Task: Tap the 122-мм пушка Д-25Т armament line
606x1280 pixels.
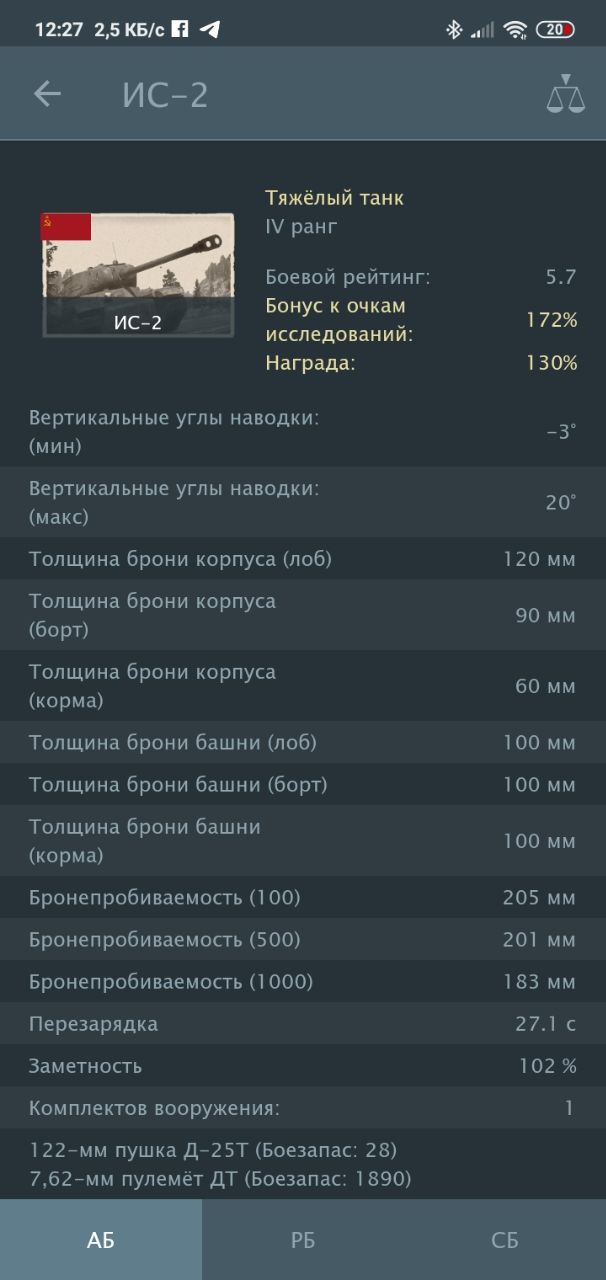Action: (213, 1150)
